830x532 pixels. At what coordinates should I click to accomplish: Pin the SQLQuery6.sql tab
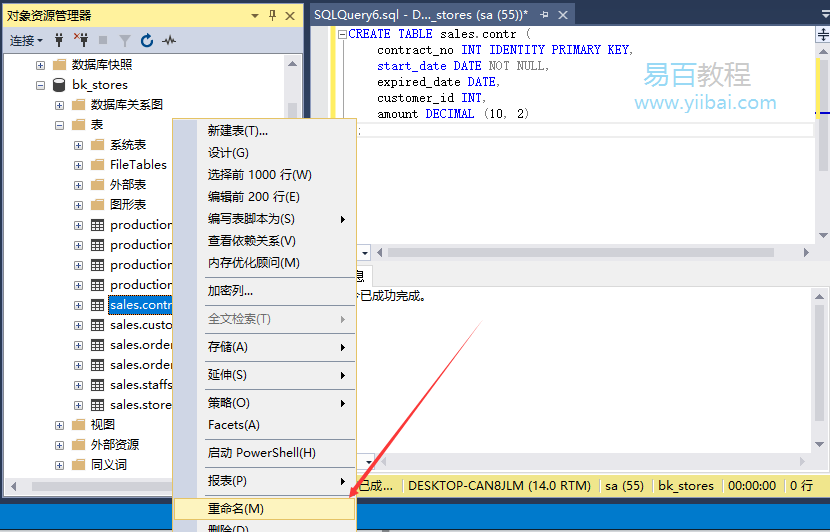coord(544,15)
